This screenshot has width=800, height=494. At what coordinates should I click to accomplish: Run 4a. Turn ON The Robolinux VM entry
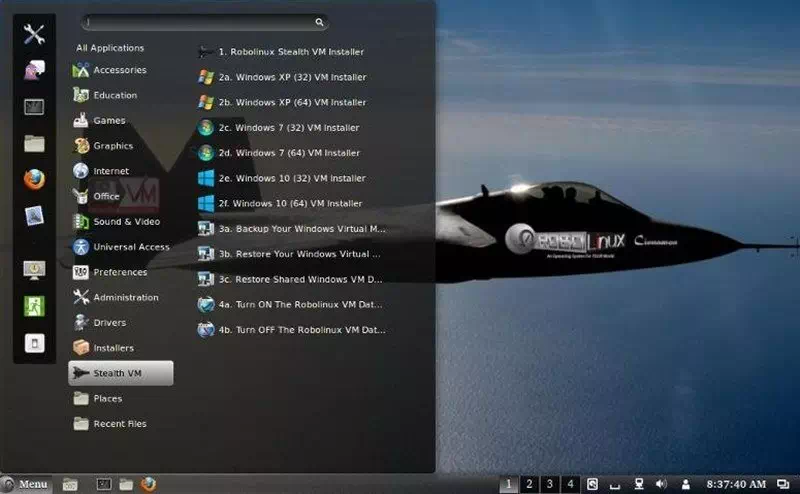(x=290, y=304)
